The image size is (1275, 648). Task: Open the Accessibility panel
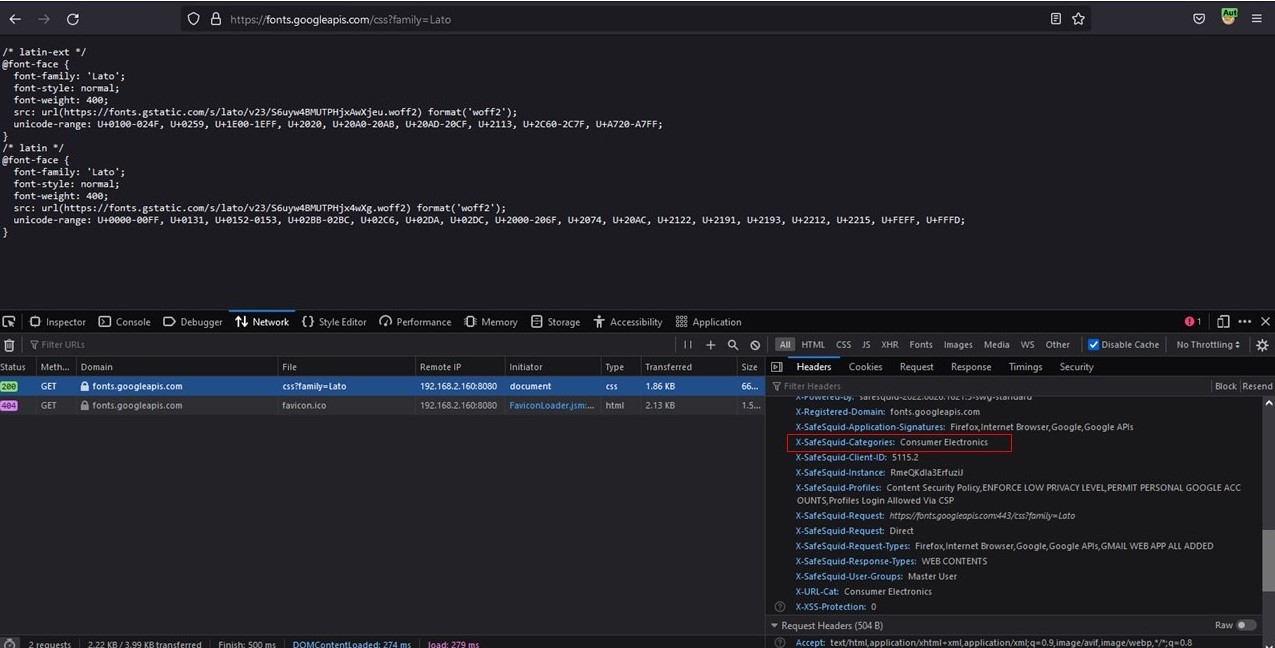click(x=628, y=322)
